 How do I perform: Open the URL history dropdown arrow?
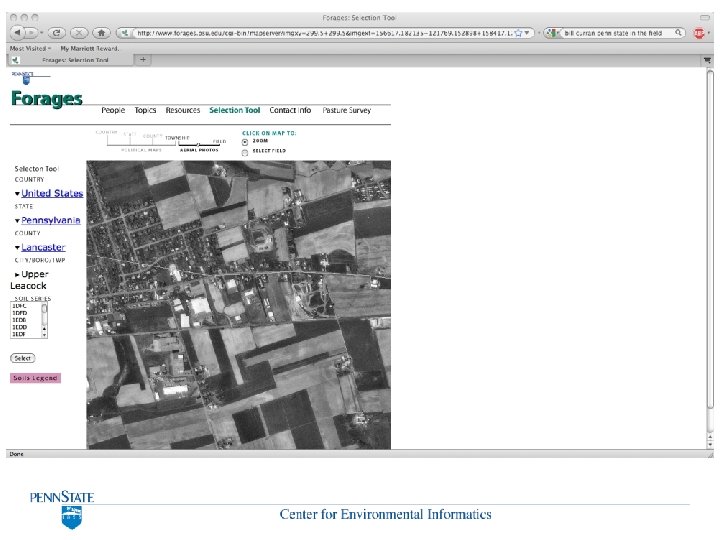pyautogui.click(x=527, y=33)
